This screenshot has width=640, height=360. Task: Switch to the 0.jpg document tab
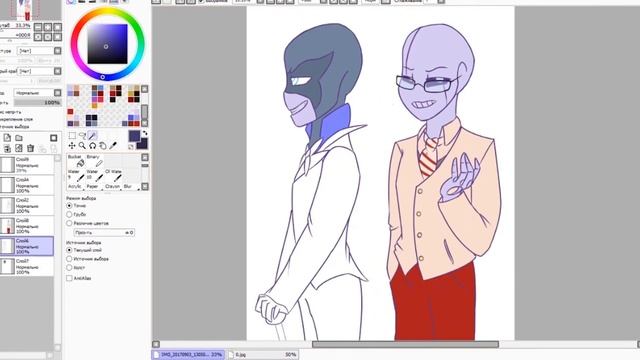pos(262,355)
